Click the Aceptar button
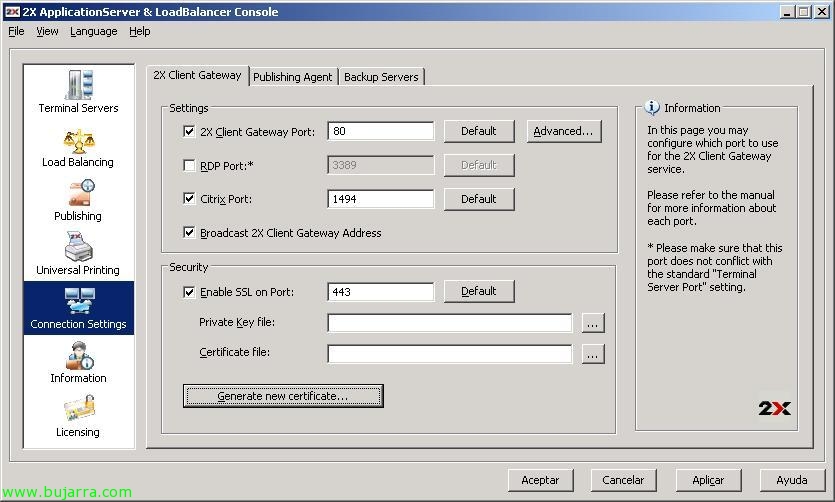Image resolution: width=835 pixels, height=502 pixels. coord(541,480)
